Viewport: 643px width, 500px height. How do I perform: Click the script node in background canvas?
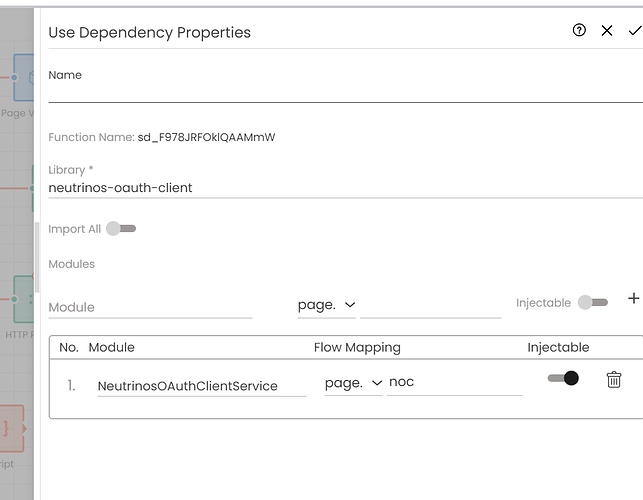11,429
